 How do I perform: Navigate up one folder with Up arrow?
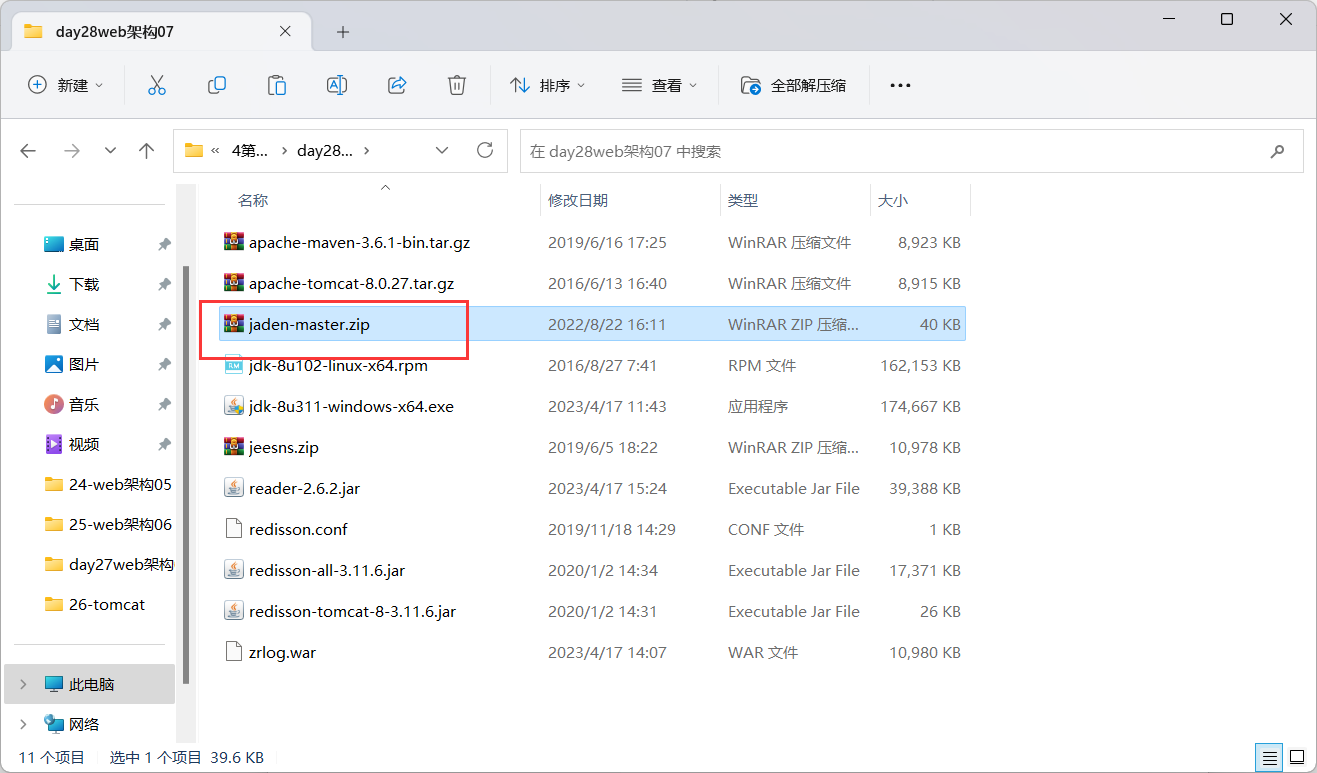[147, 151]
